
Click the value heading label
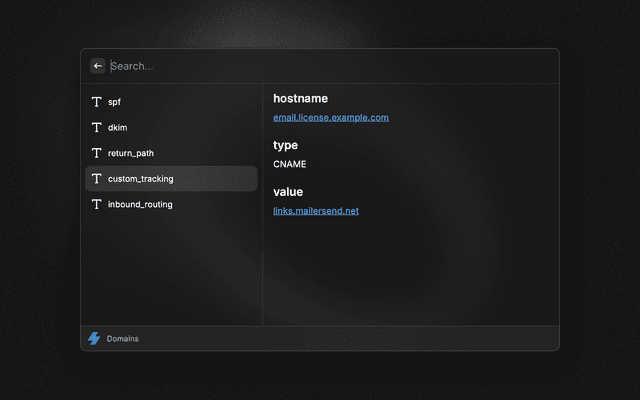pos(287,192)
